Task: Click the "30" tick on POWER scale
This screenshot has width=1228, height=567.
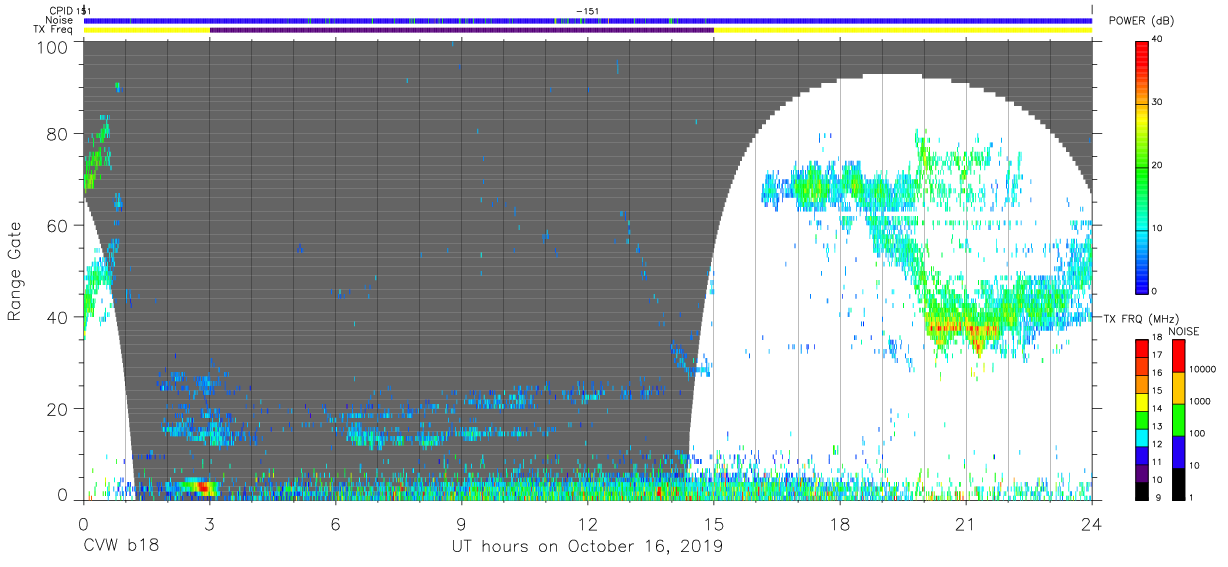Action: click(1159, 103)
